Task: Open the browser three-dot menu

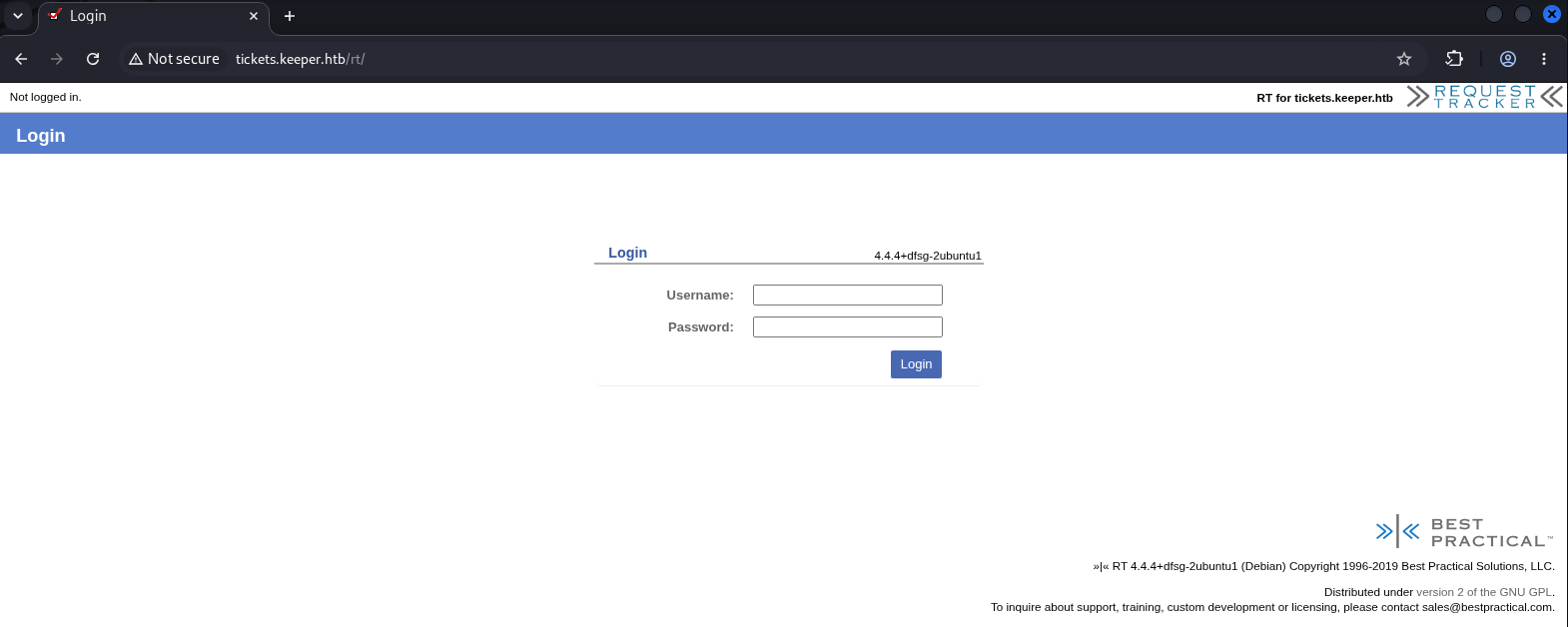Action: 1544,59
